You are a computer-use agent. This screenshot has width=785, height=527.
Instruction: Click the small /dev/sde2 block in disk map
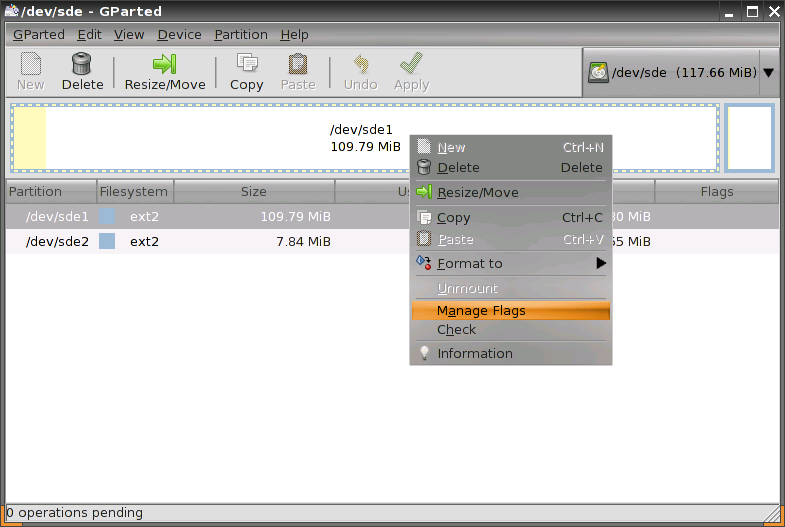(750, 137)
